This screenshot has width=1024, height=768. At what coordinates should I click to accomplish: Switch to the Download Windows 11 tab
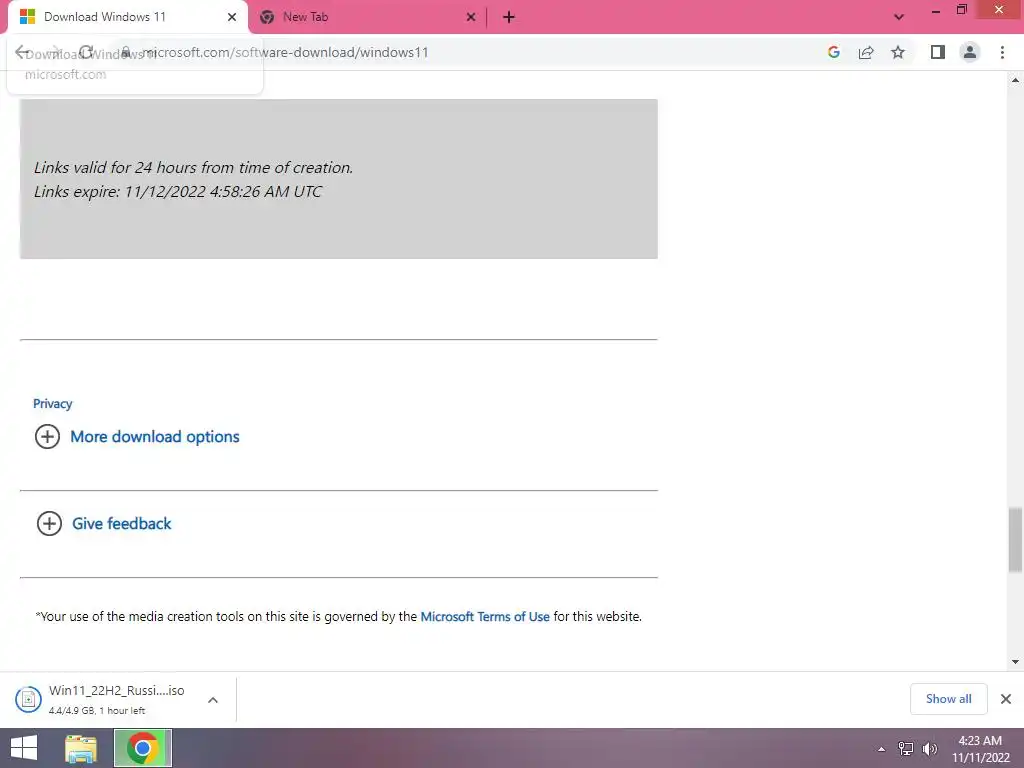click(x=128, y=17)
